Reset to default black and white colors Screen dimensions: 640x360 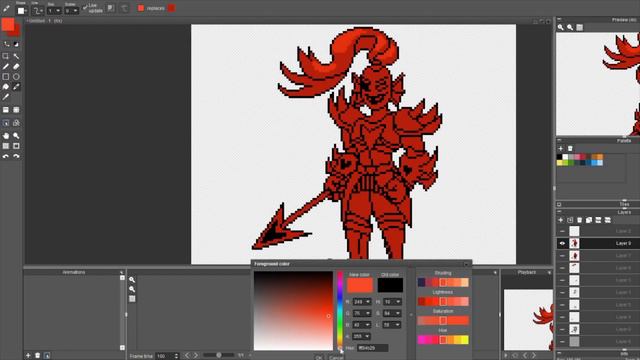(16, 44)
